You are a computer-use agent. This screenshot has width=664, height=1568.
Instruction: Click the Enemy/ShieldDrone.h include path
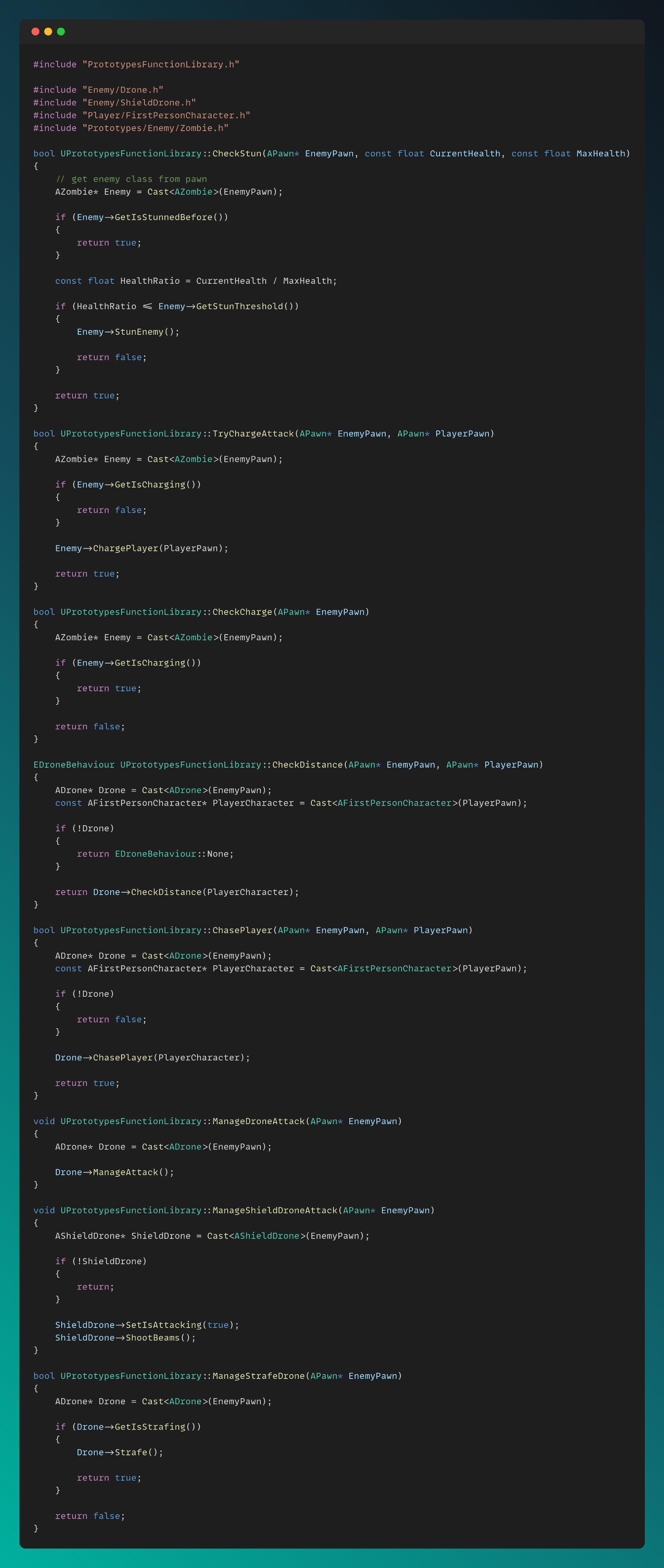139,103
